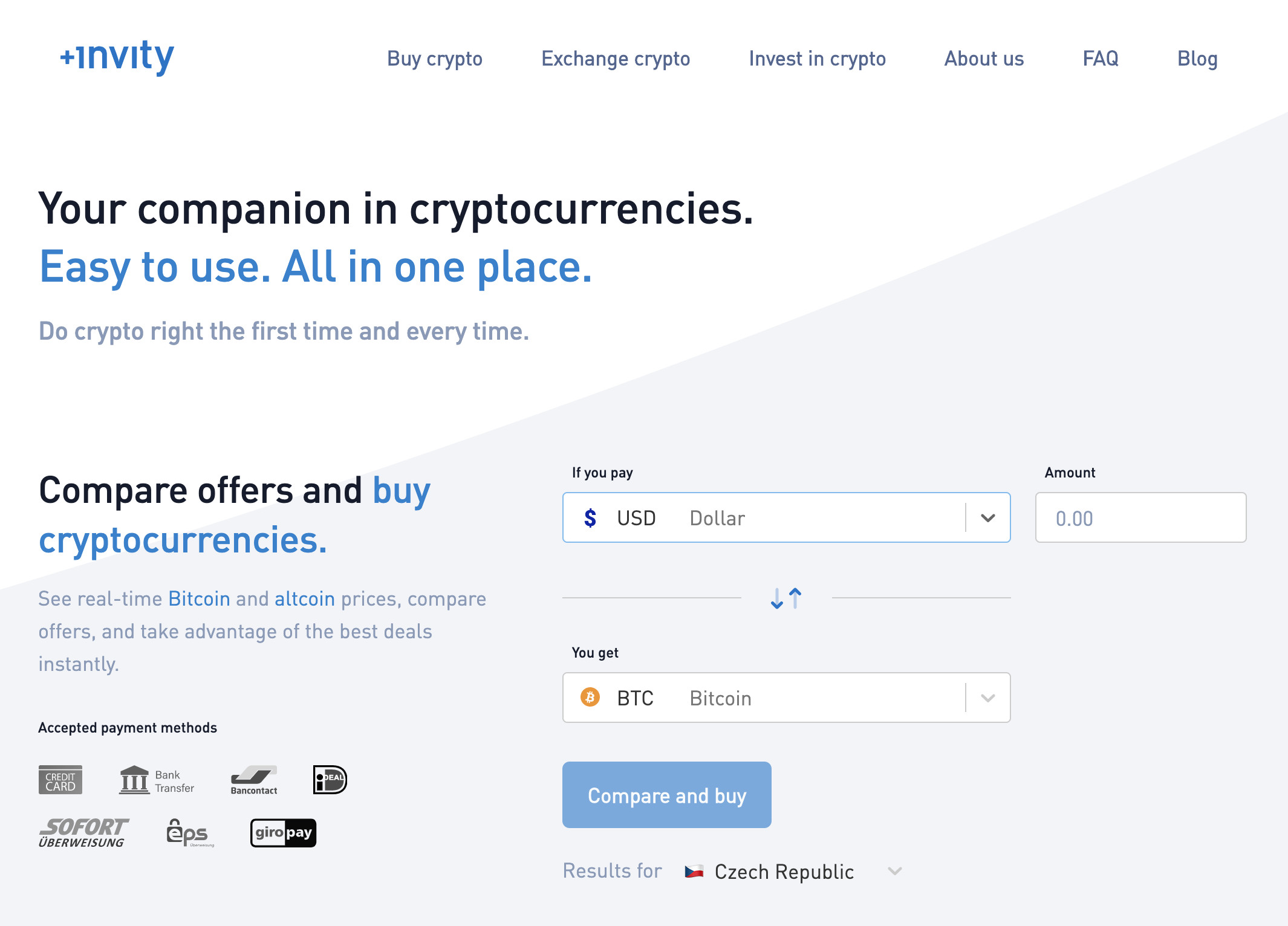Follow the altcoin link
1288x926 pixels.
coord(305,599)
